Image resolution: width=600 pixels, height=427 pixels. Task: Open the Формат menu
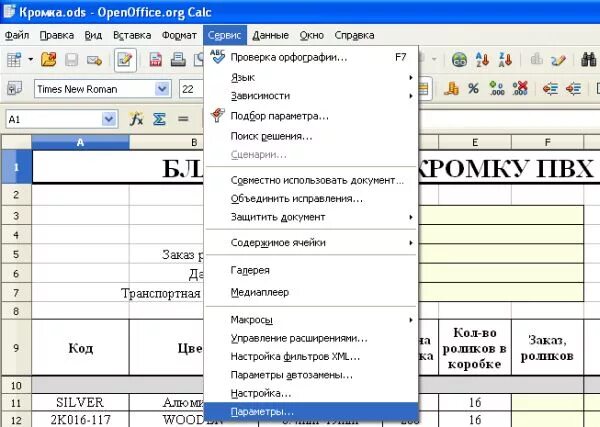(x=179, y=35)
